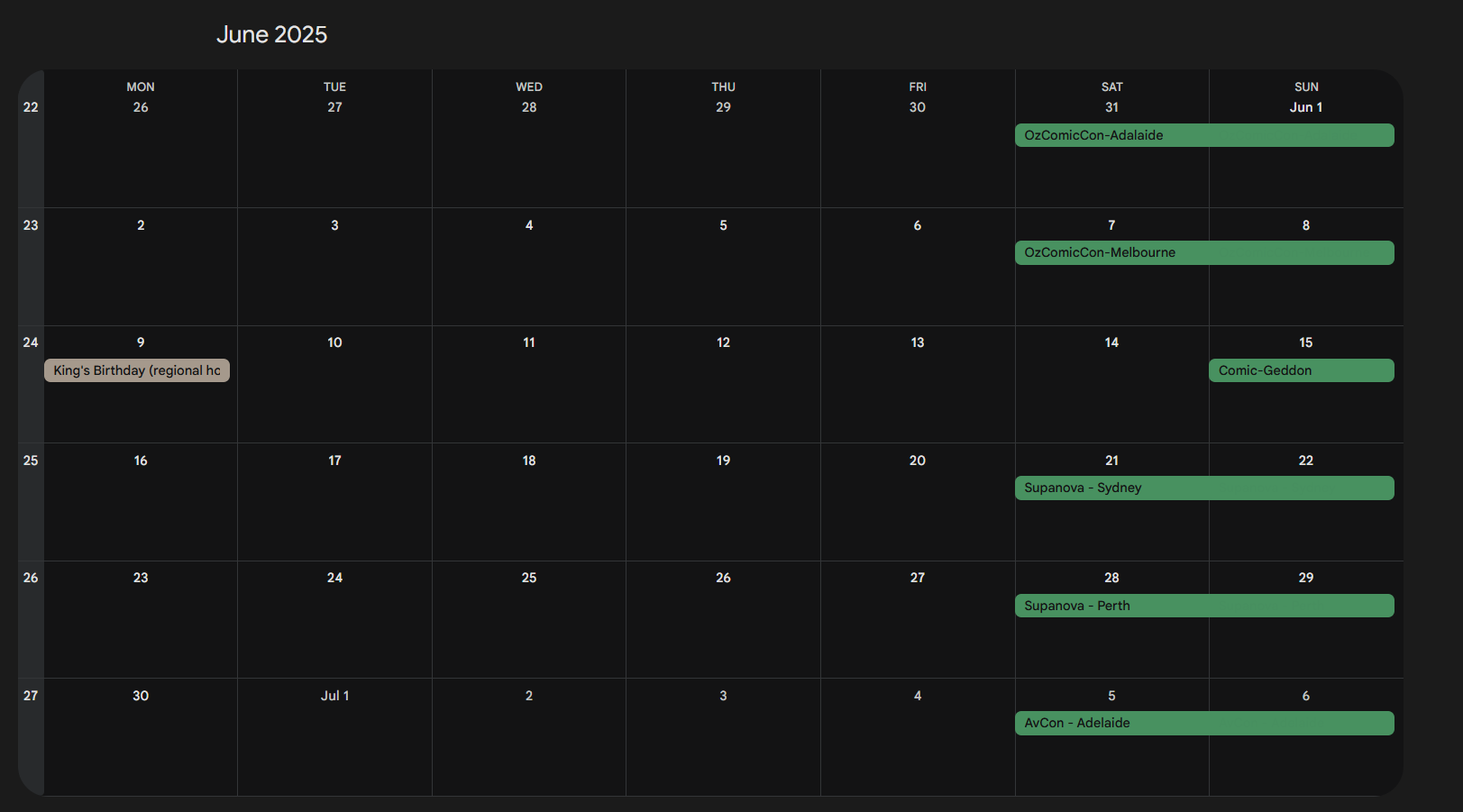This screenshot has width=1463, height=812.
Task: Select week number 22
Action: 31,107
